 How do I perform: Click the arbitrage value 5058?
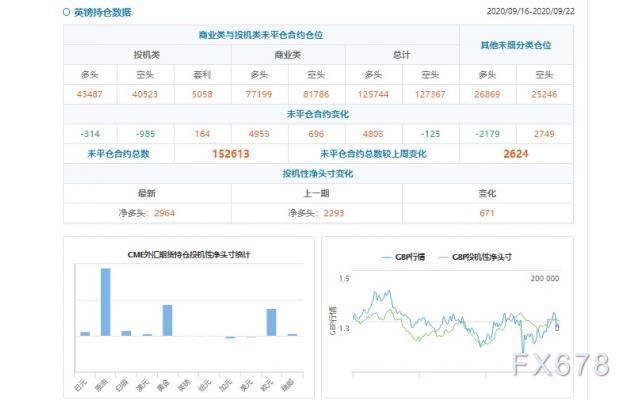coord(202,94)
